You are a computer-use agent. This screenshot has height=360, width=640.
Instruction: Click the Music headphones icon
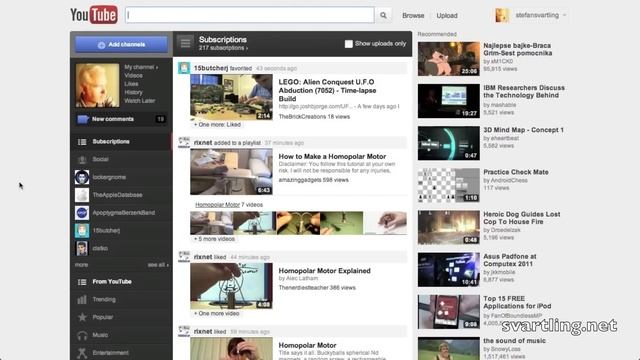pos(82,335)
